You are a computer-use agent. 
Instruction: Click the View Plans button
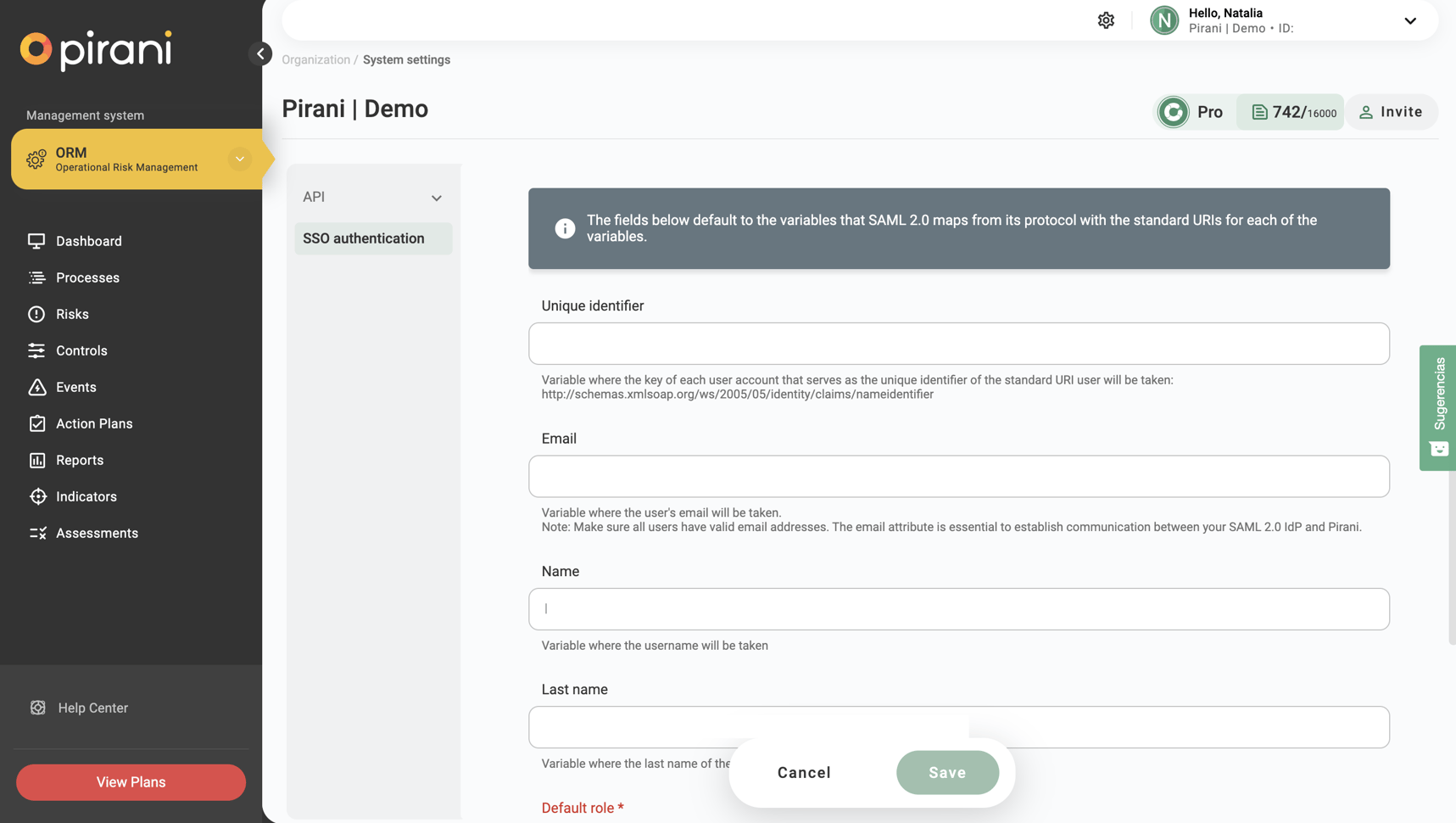pos(131,782)
